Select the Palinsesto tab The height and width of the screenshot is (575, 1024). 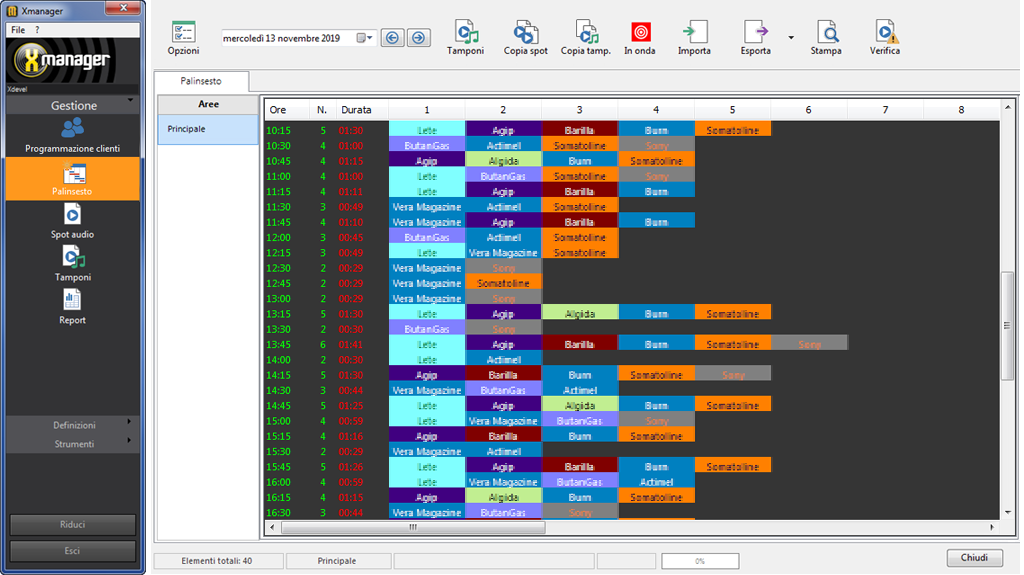pyautogui.click(x=201, y=81)
